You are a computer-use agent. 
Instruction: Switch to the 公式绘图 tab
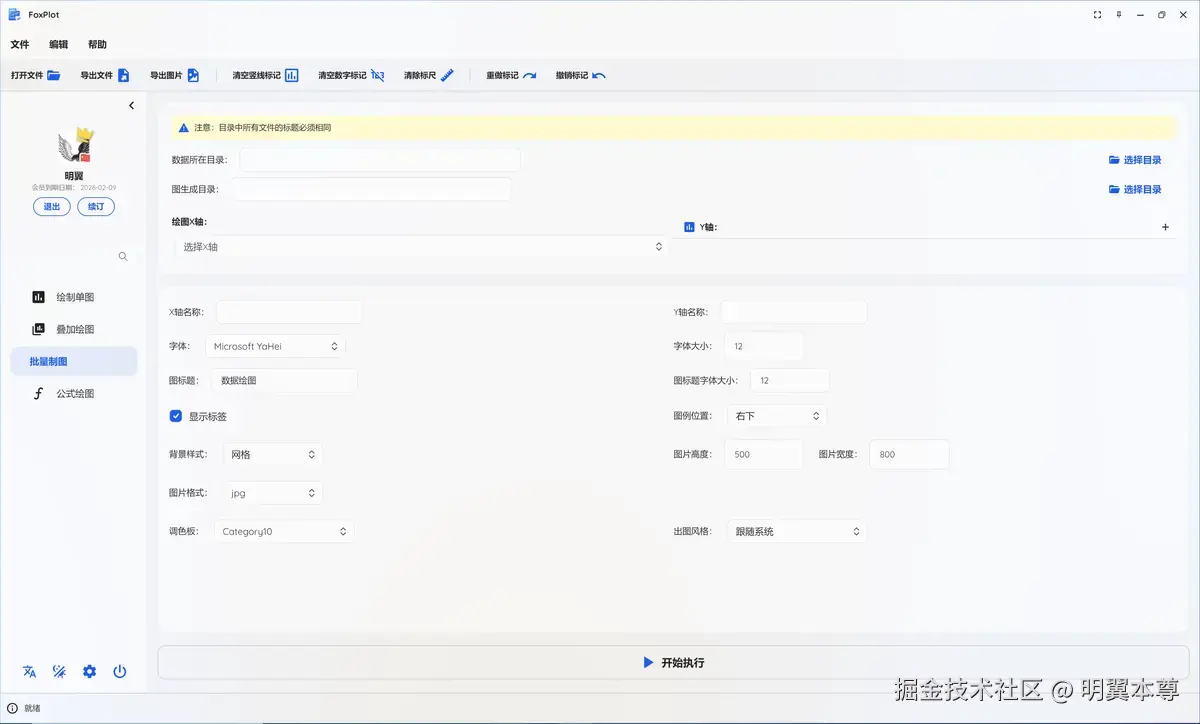(x=63, y=393)
